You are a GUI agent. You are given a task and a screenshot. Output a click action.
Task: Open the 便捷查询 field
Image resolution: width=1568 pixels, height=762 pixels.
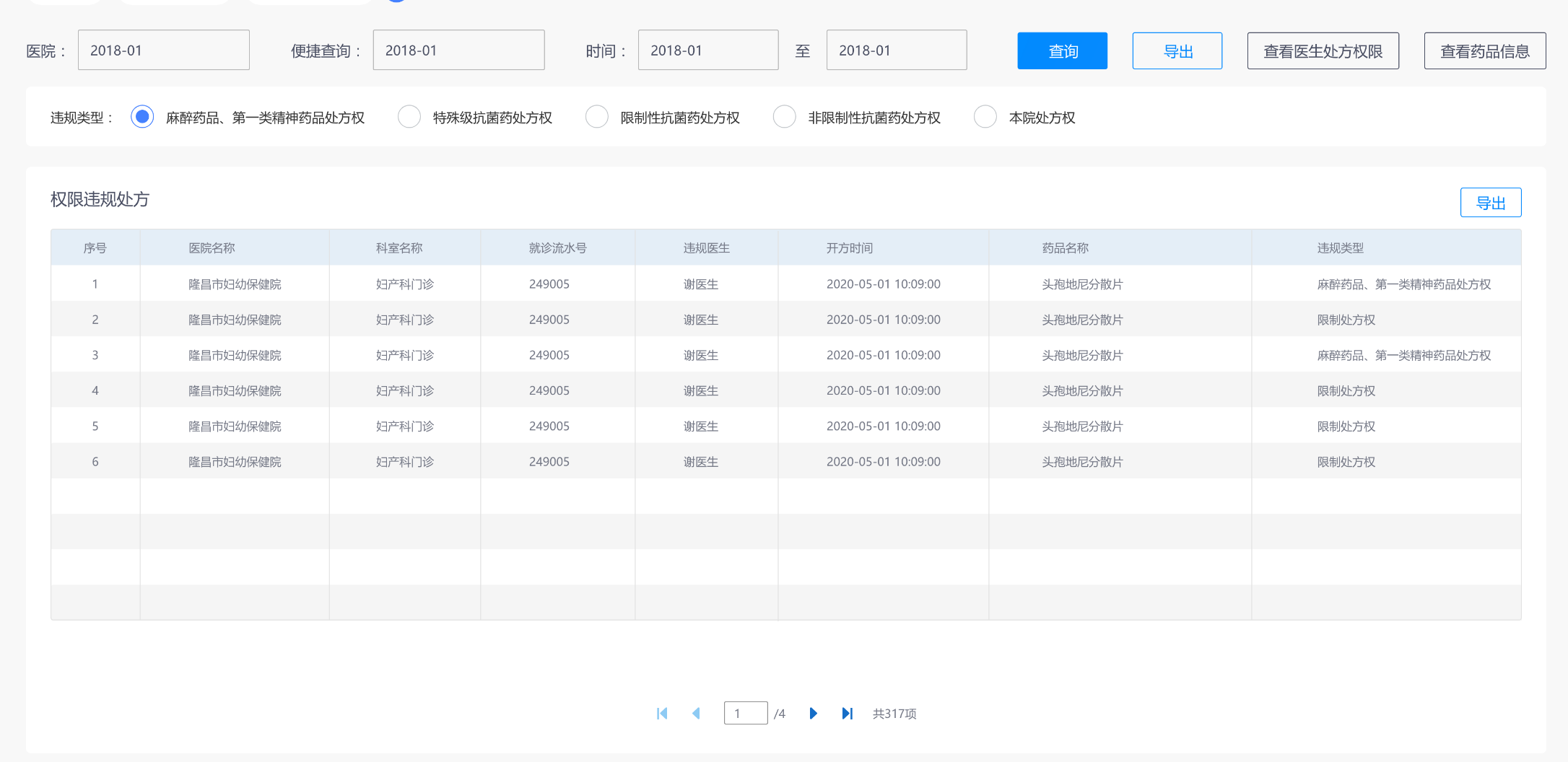point(459,50)
